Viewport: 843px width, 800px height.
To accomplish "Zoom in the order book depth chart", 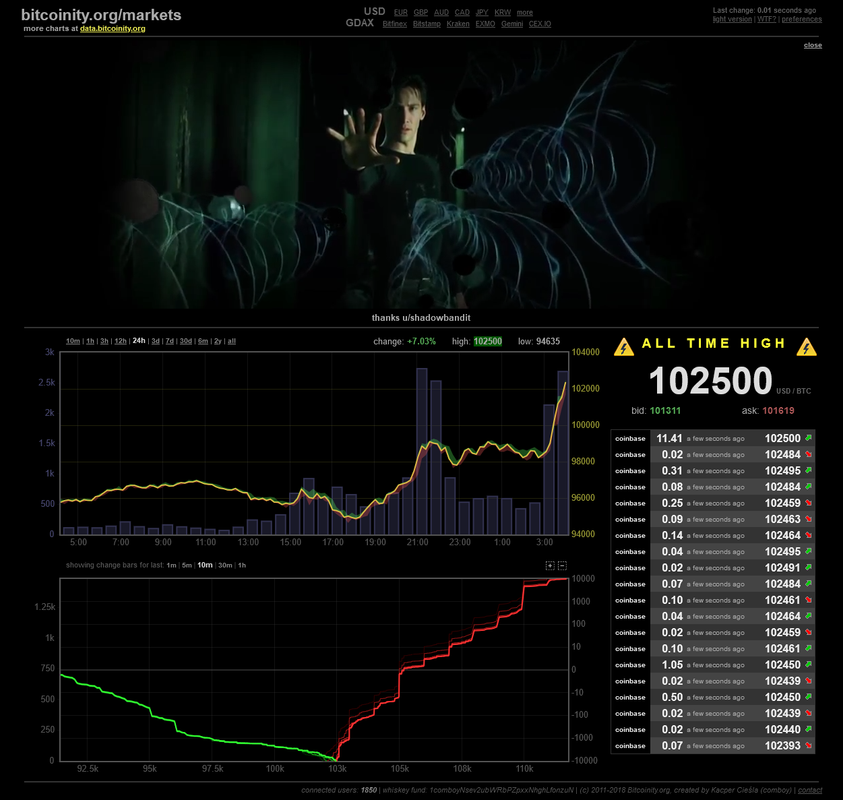I will [549, 565].
